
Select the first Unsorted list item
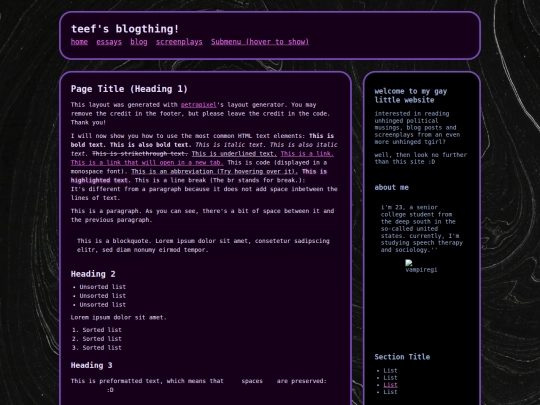pyautogui.click(x=103, y=287)
